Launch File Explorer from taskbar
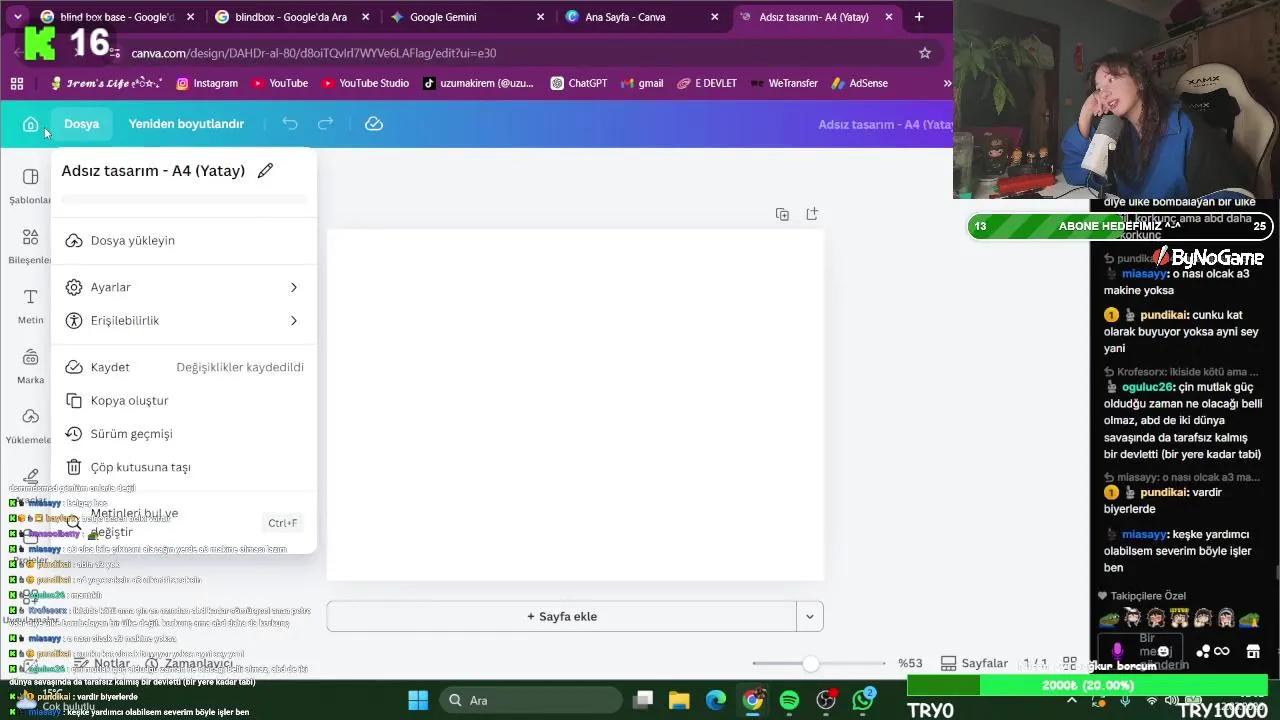This screenshot has height=720, width=1280. pyautogui.click(x=679, y=700)
